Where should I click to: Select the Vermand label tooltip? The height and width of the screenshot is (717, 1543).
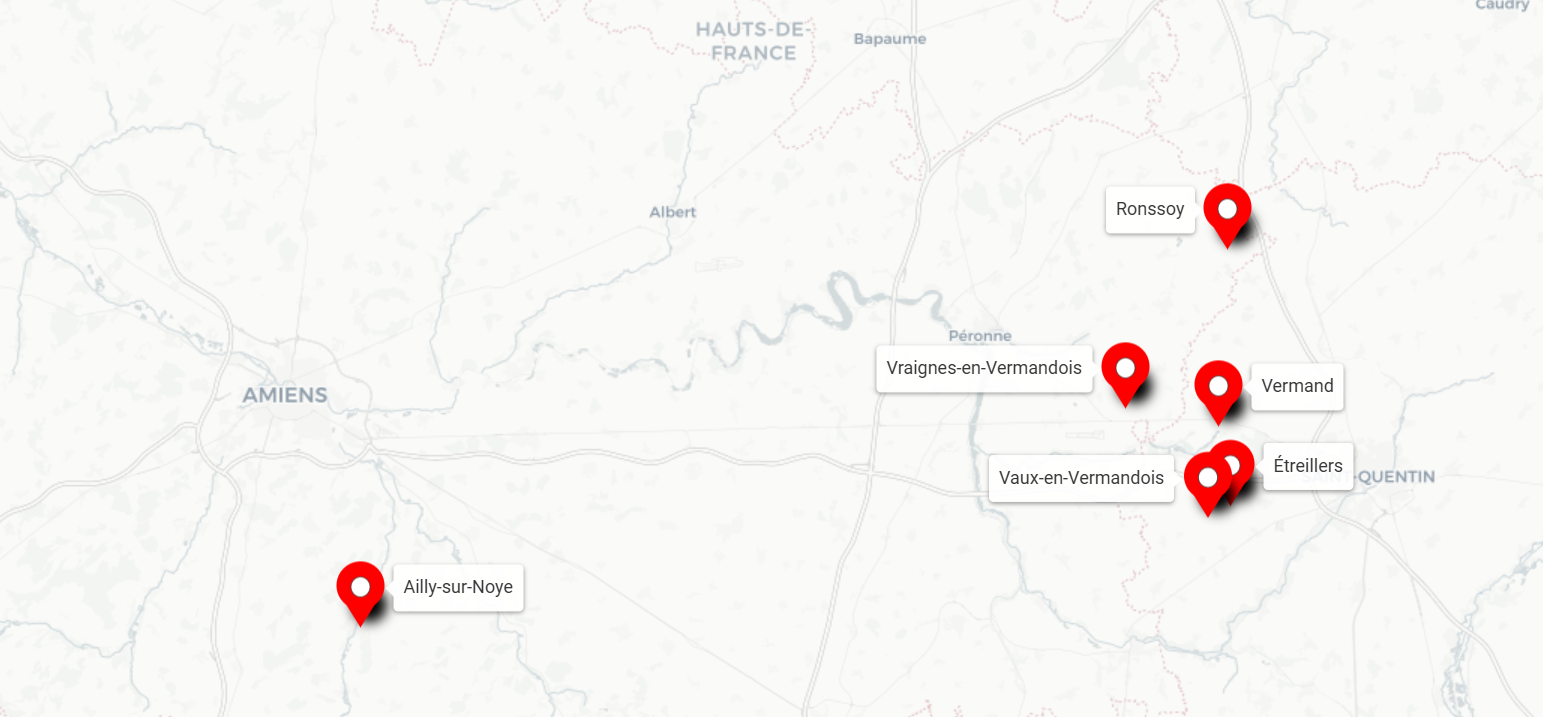pyautogui.click(x=1297, y=386)
